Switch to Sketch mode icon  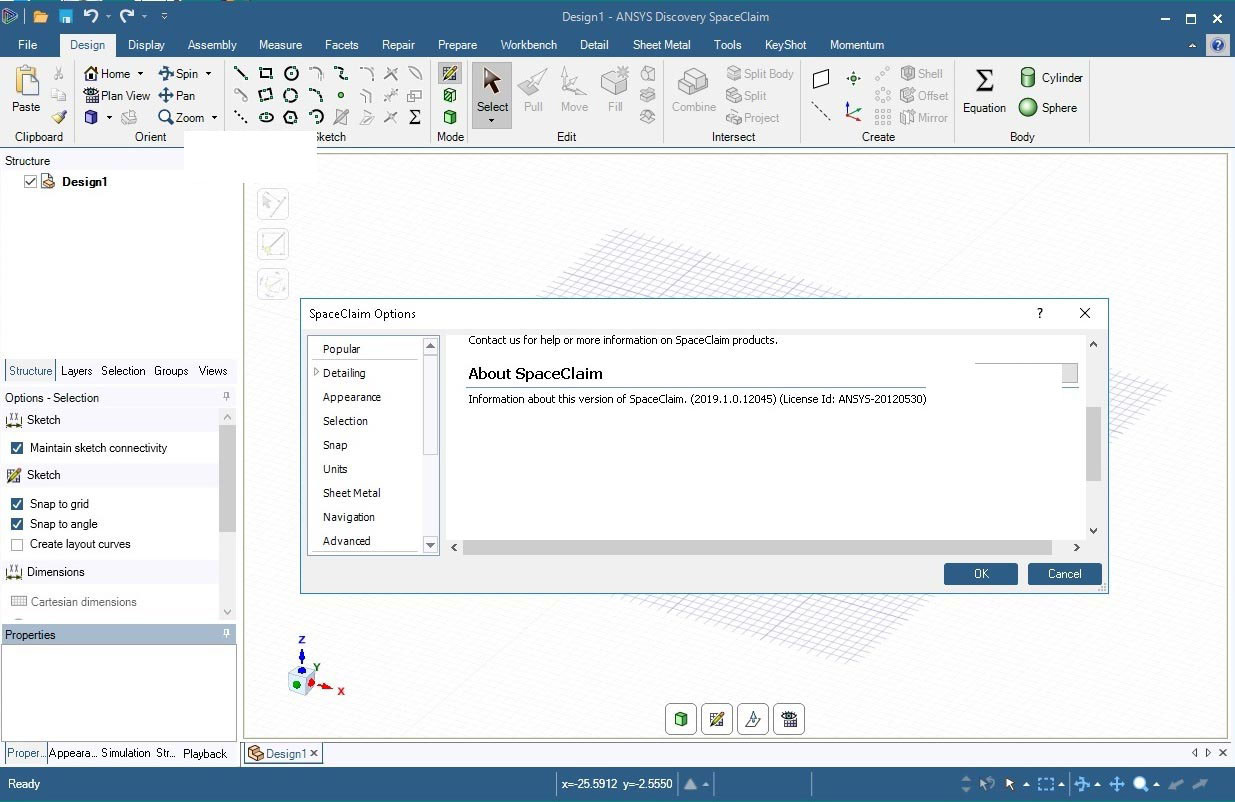[450, 73]
